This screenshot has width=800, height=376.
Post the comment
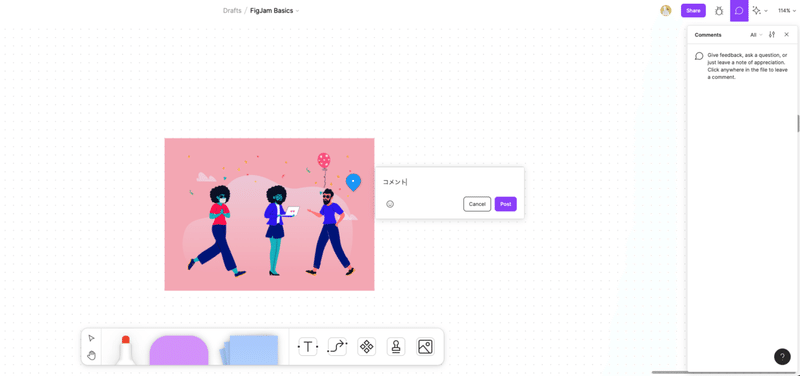(x=506, y=204)
